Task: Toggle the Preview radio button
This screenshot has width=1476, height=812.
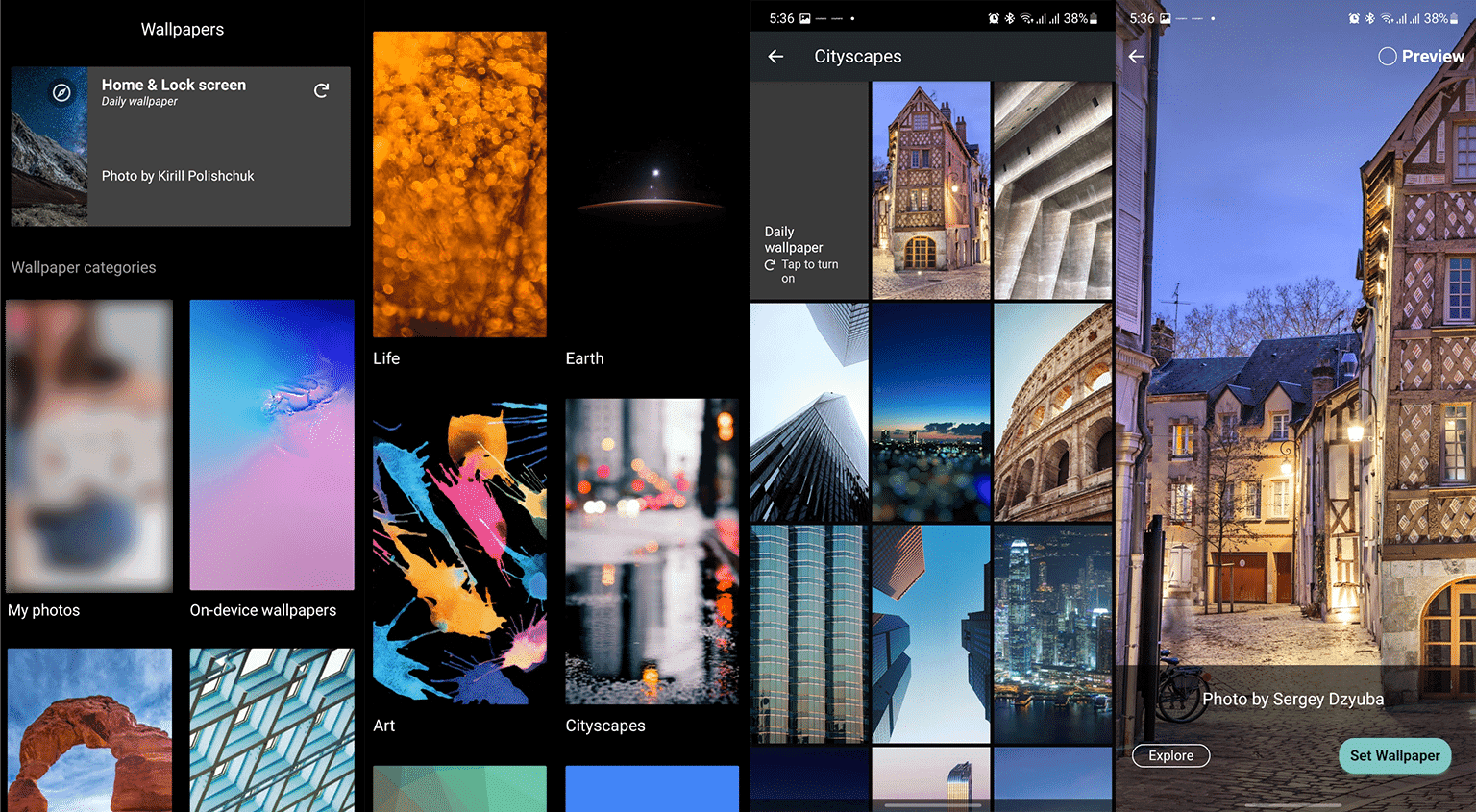Action: 1388,57
